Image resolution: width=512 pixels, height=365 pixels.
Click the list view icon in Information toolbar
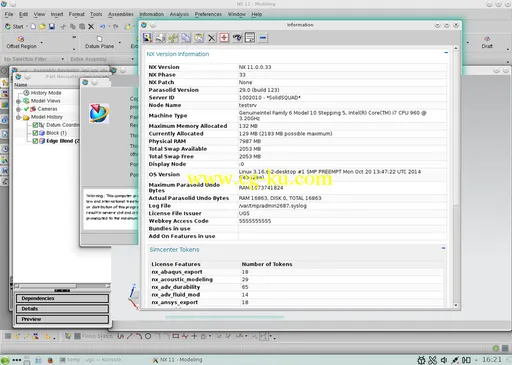tap(250, 38)
